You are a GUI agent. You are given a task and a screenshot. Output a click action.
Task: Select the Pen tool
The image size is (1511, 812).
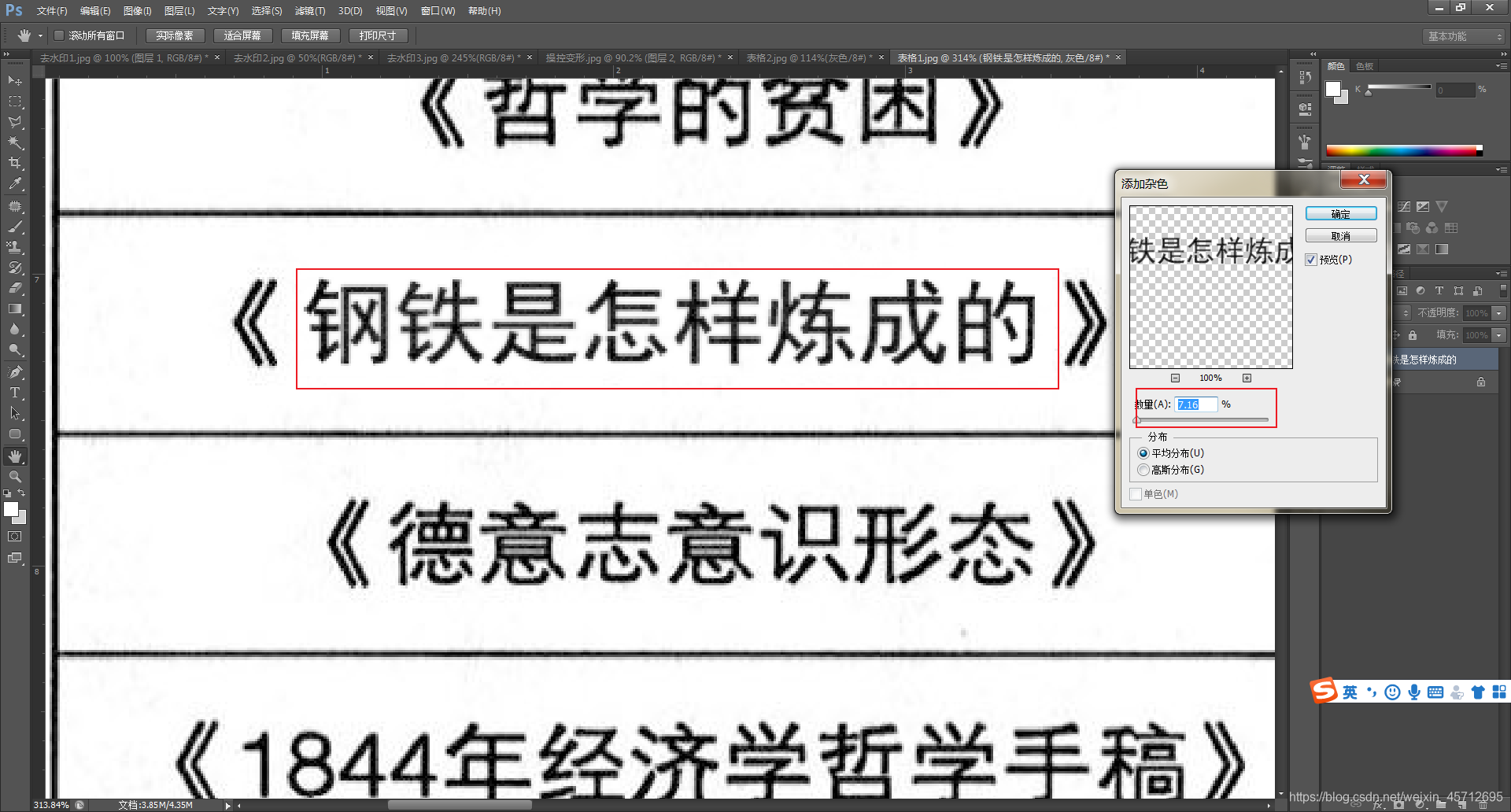tap(14, 372)
